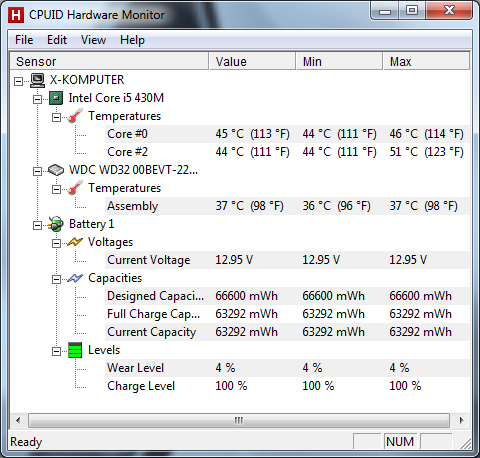Select the X-KOMPUTER tree label

[x=87, y=80]
